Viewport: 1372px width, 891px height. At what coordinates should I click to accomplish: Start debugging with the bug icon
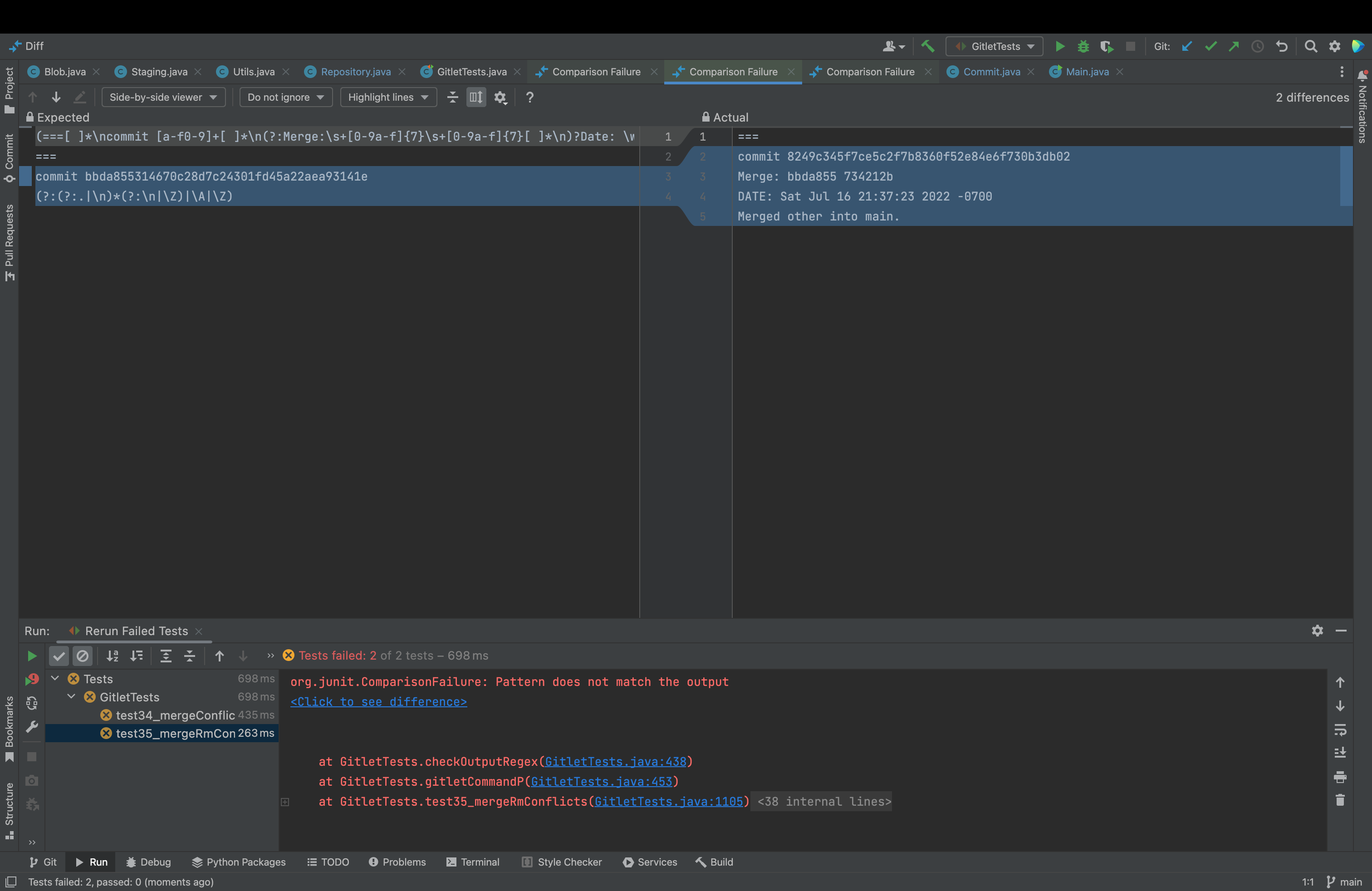tap(1083, 46)
